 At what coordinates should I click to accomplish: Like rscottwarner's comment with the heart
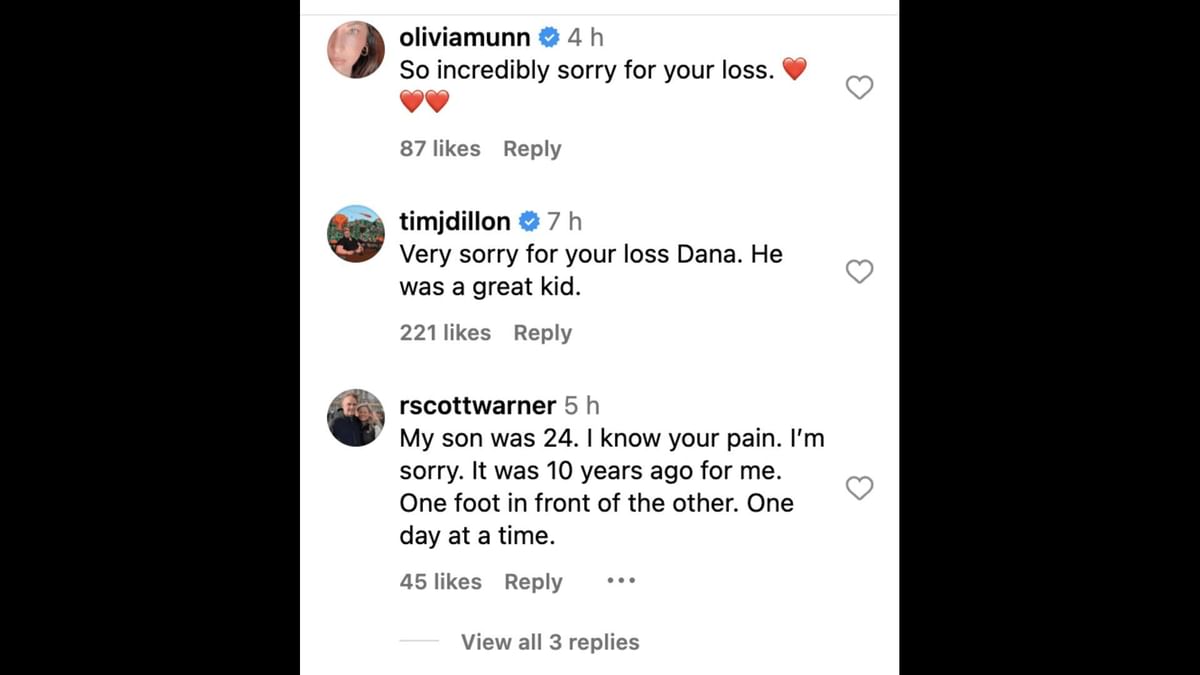(859, 488)
